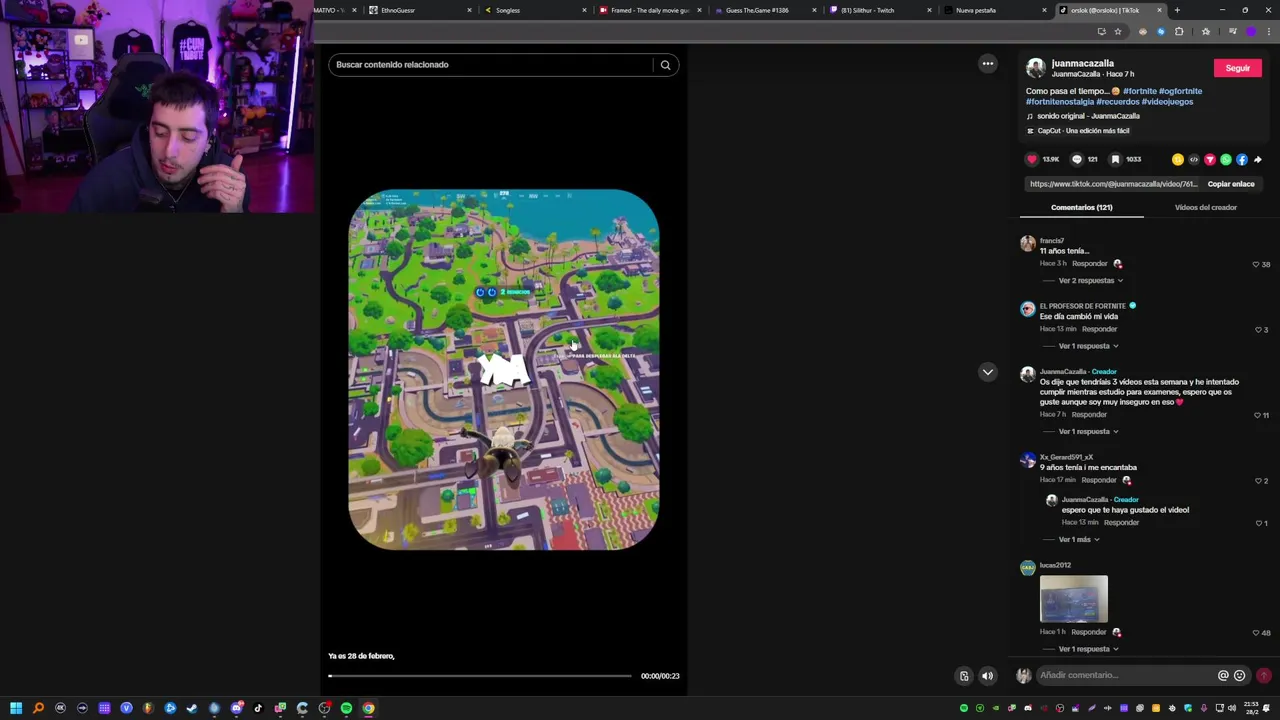The height and width of the screenshot is (720, 1280).
Task: Switch to 'Videos del creador' tab
Action: tap(1206, 207)
